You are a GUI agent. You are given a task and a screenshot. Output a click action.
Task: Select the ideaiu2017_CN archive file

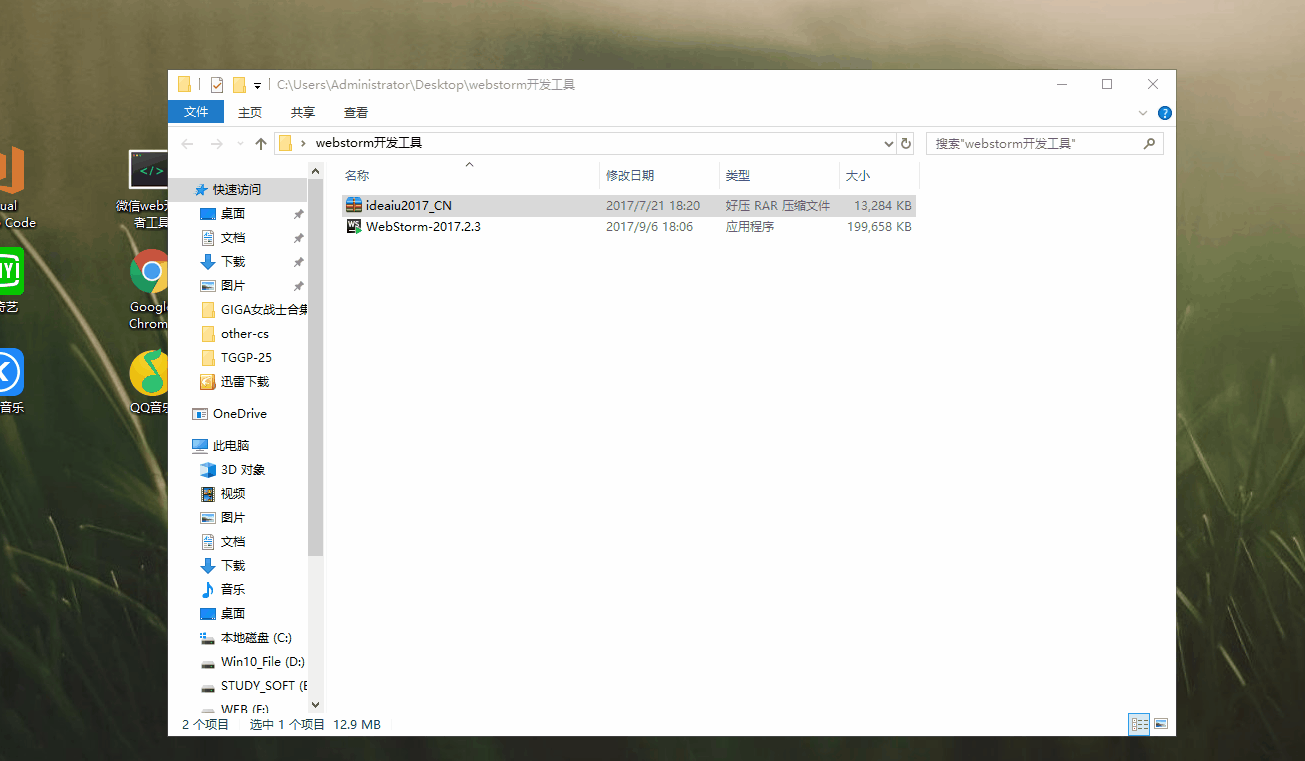pyautogui.click(x=628, y=205)
